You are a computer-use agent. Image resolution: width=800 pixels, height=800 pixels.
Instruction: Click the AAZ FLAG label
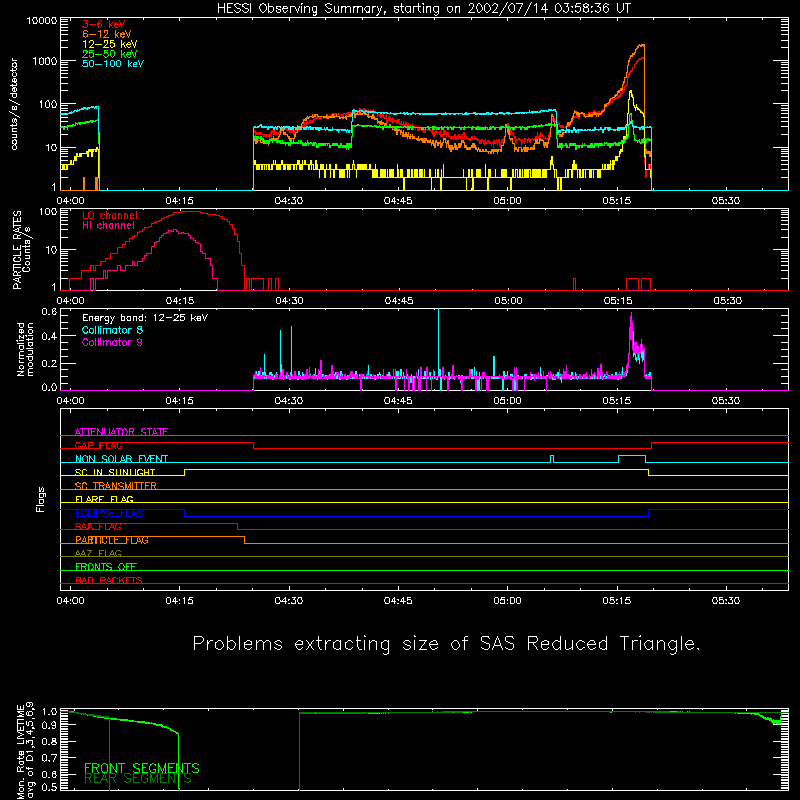tap(98, 553)
